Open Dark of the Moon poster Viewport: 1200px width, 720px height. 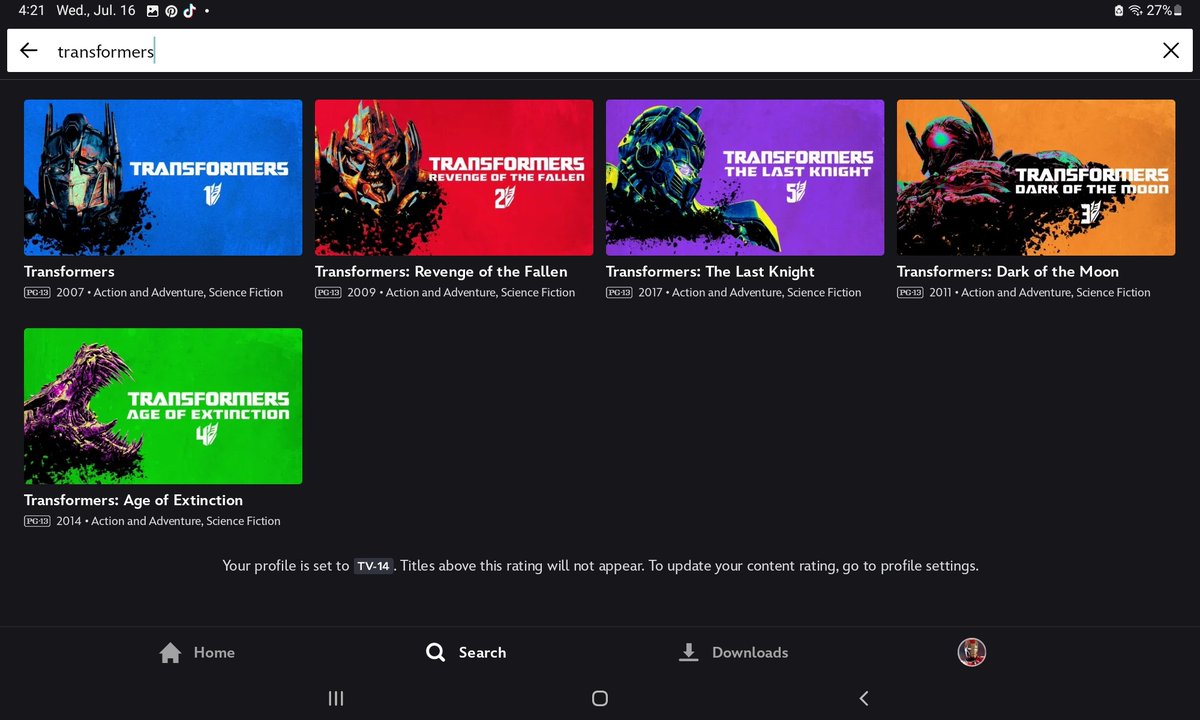1036,178
